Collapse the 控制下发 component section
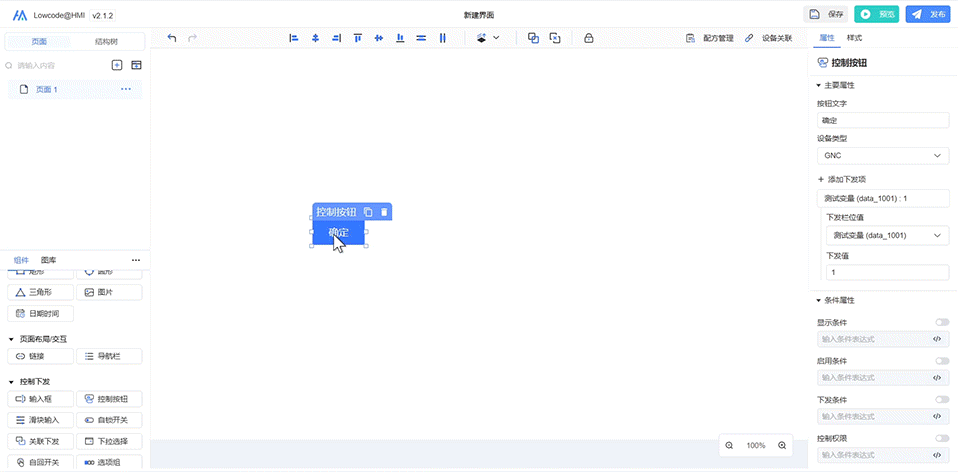The width and height of the screenshot is (958, 472). [x=11, y=382]
